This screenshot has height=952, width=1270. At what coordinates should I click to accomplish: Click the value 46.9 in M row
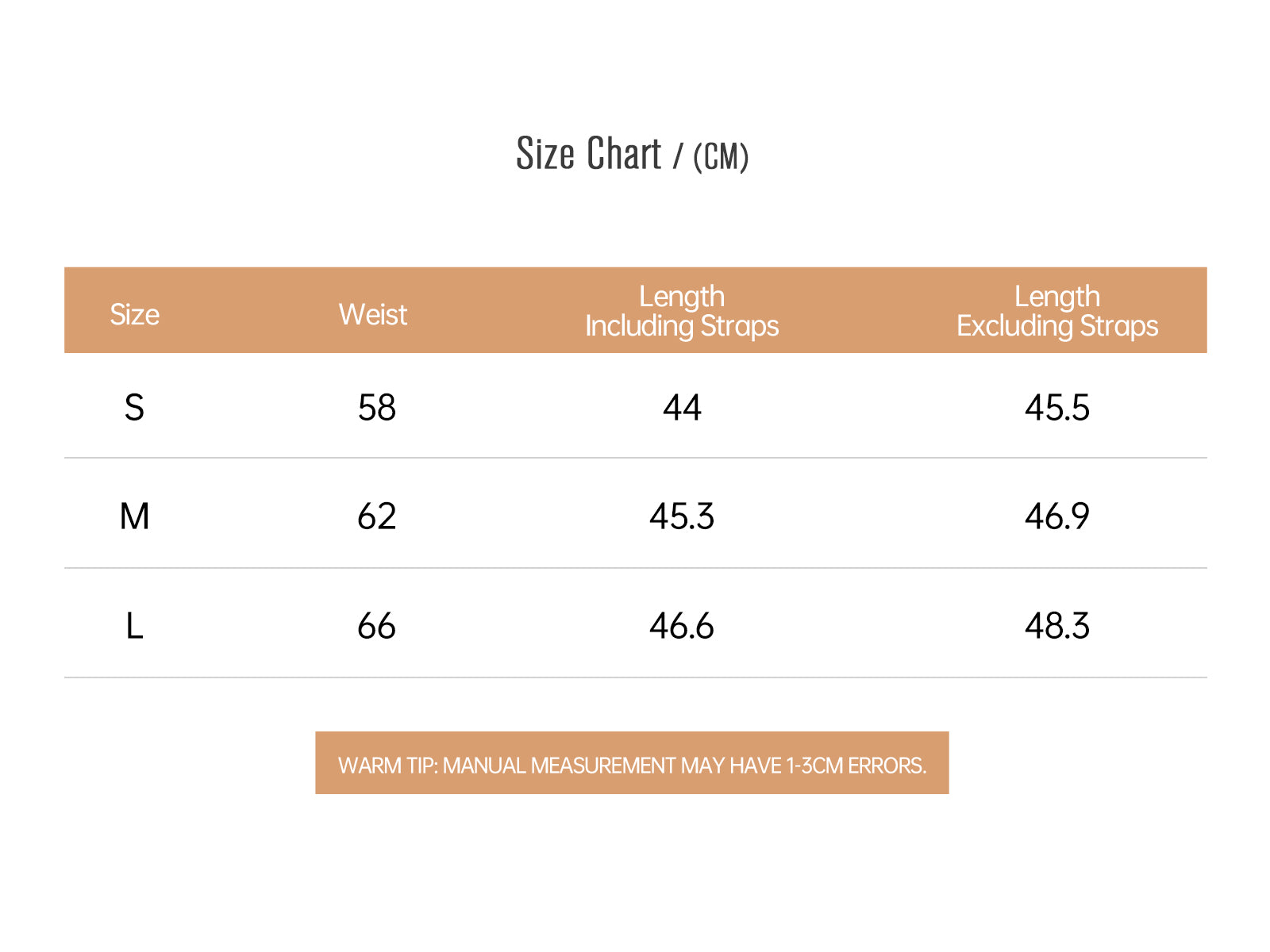(x=1057, y=516)
